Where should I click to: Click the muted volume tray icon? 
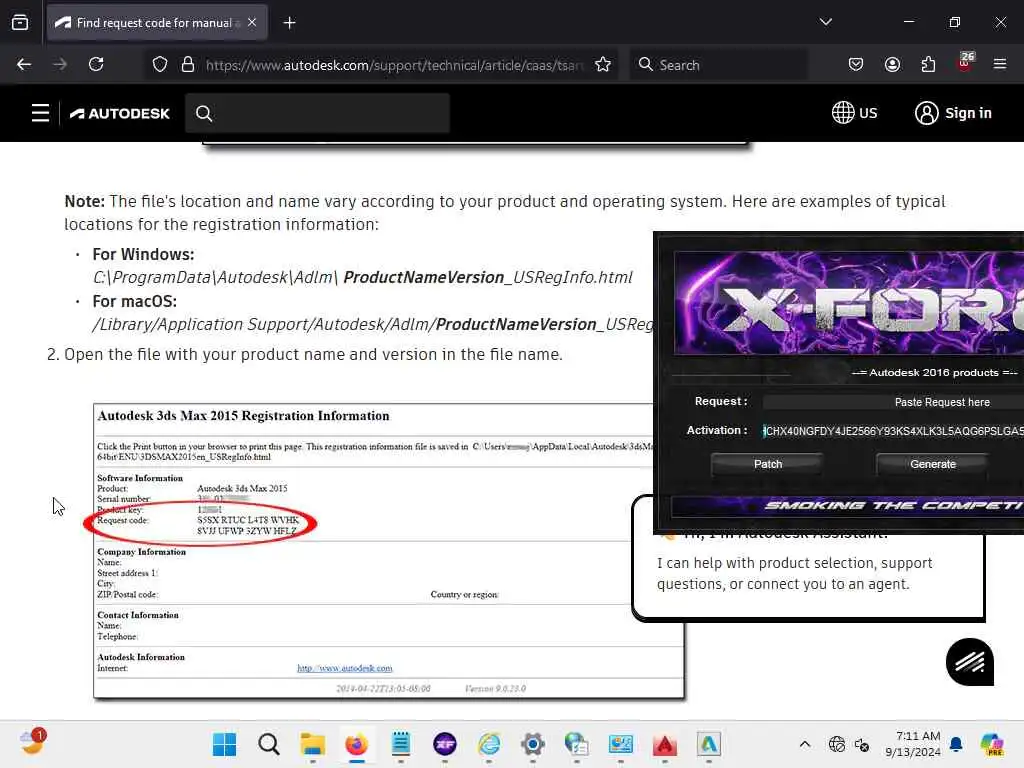coord(862,745)
